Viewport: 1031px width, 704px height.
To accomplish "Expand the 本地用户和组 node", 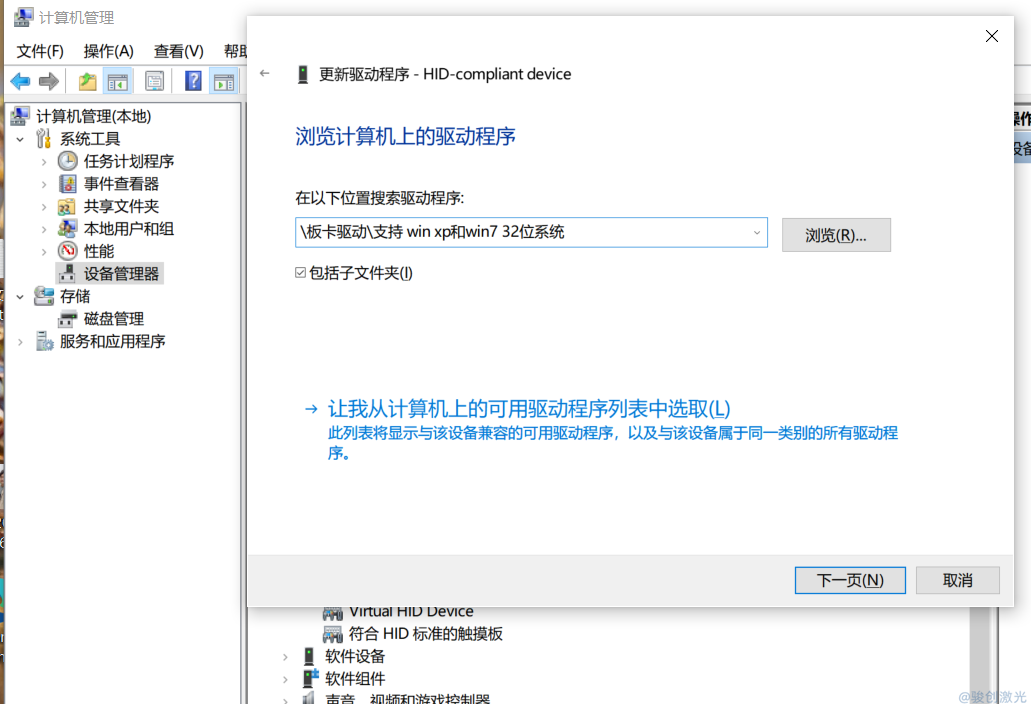I will pyautogui.click(x=44, y=229).
